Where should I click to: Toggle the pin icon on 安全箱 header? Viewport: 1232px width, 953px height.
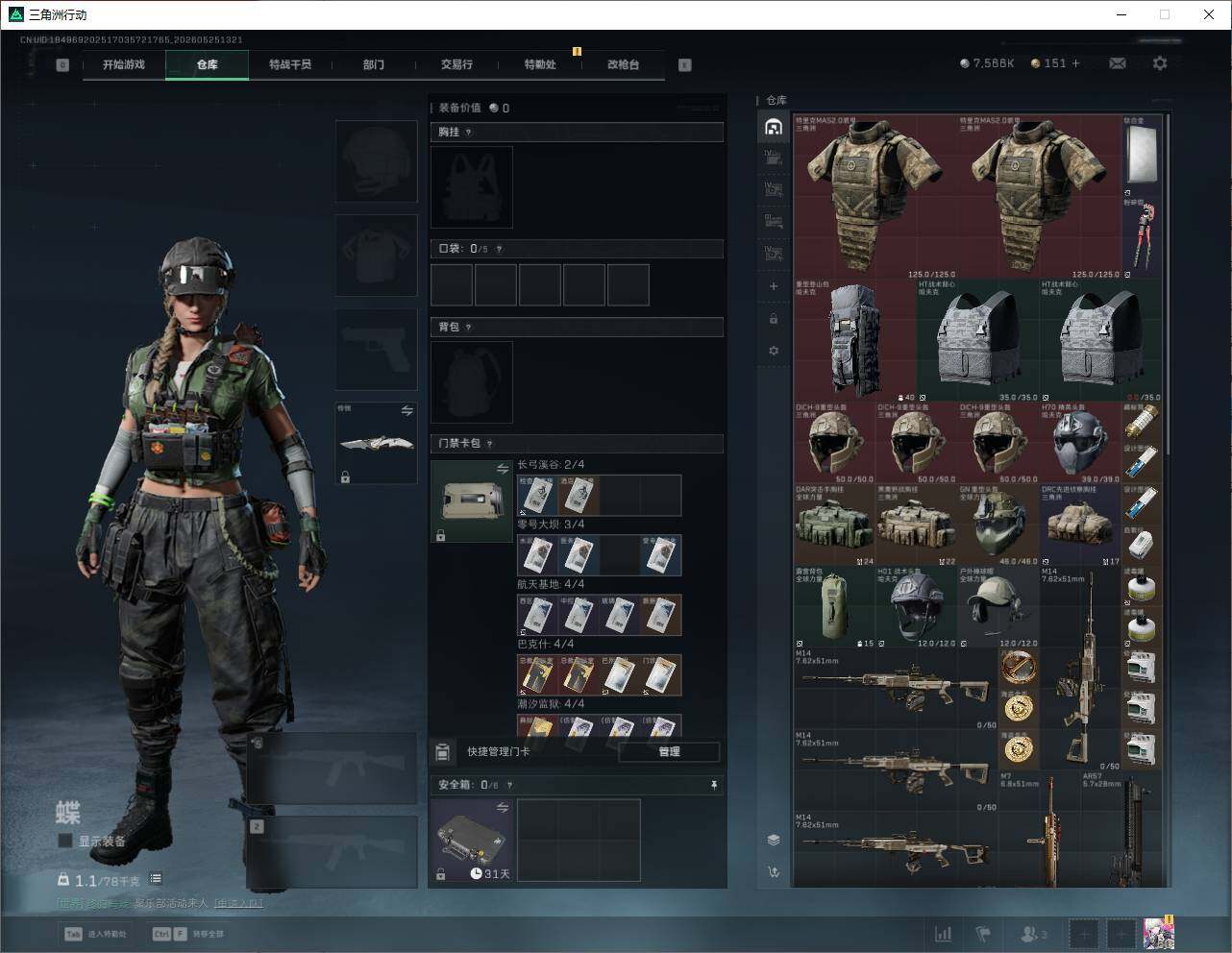[x=713, y=785]
